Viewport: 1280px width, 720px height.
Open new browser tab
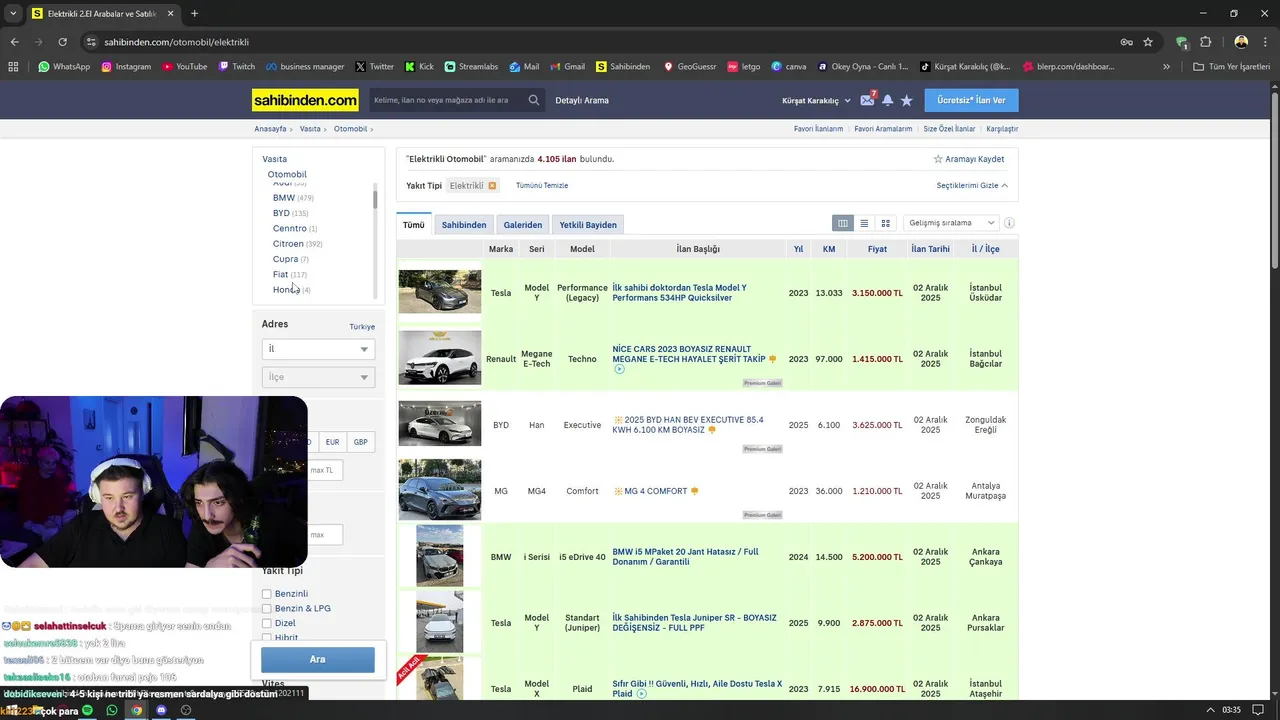coord(194,13)
